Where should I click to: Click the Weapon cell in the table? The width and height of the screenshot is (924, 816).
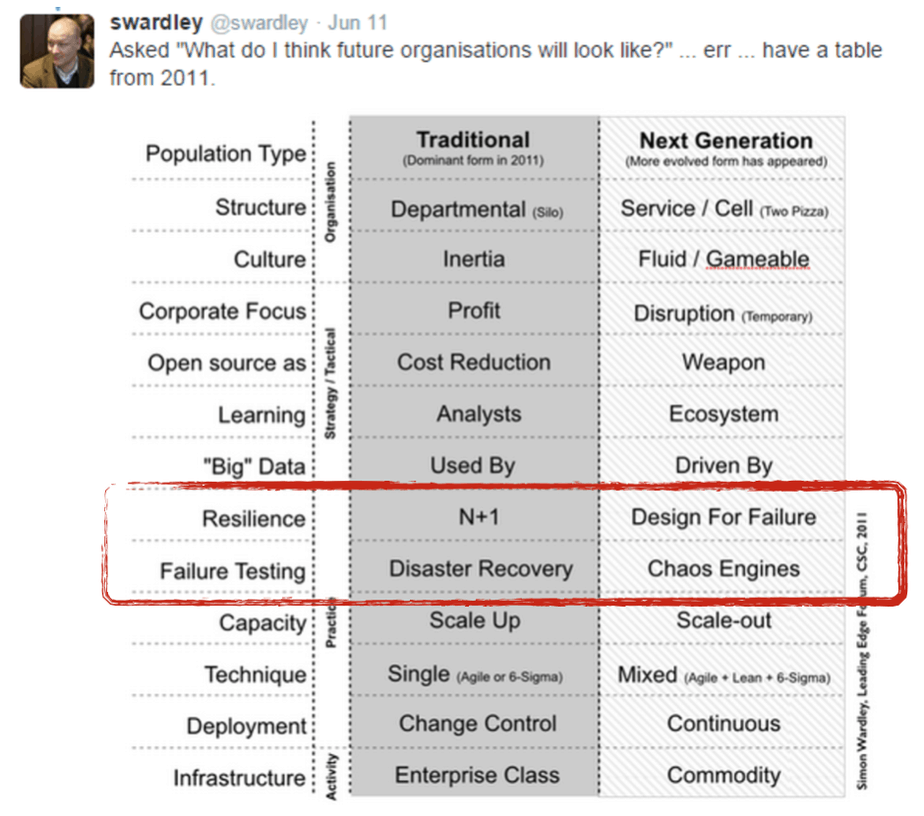[723, 362]
